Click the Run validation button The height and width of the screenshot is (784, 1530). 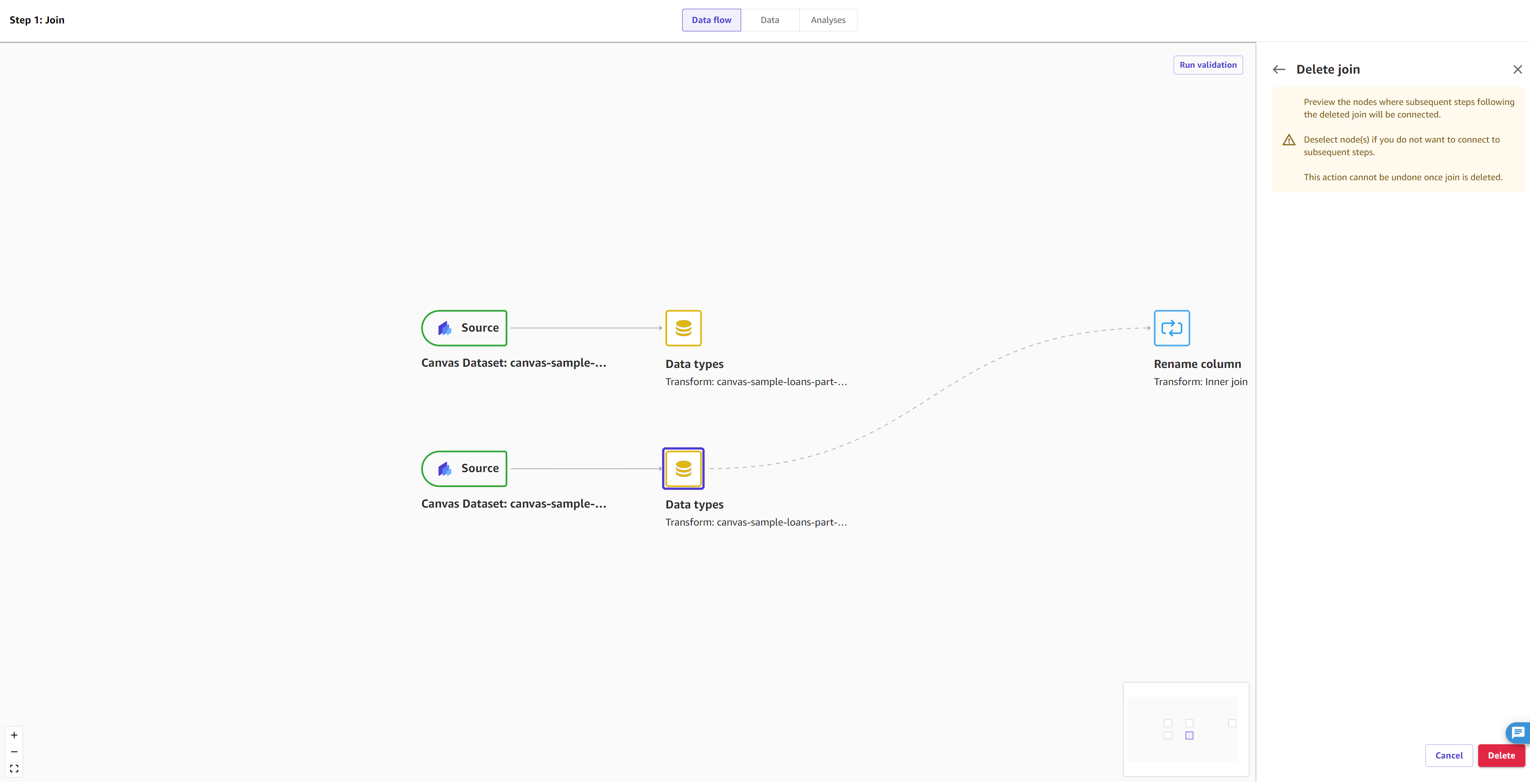[1208, 64]
